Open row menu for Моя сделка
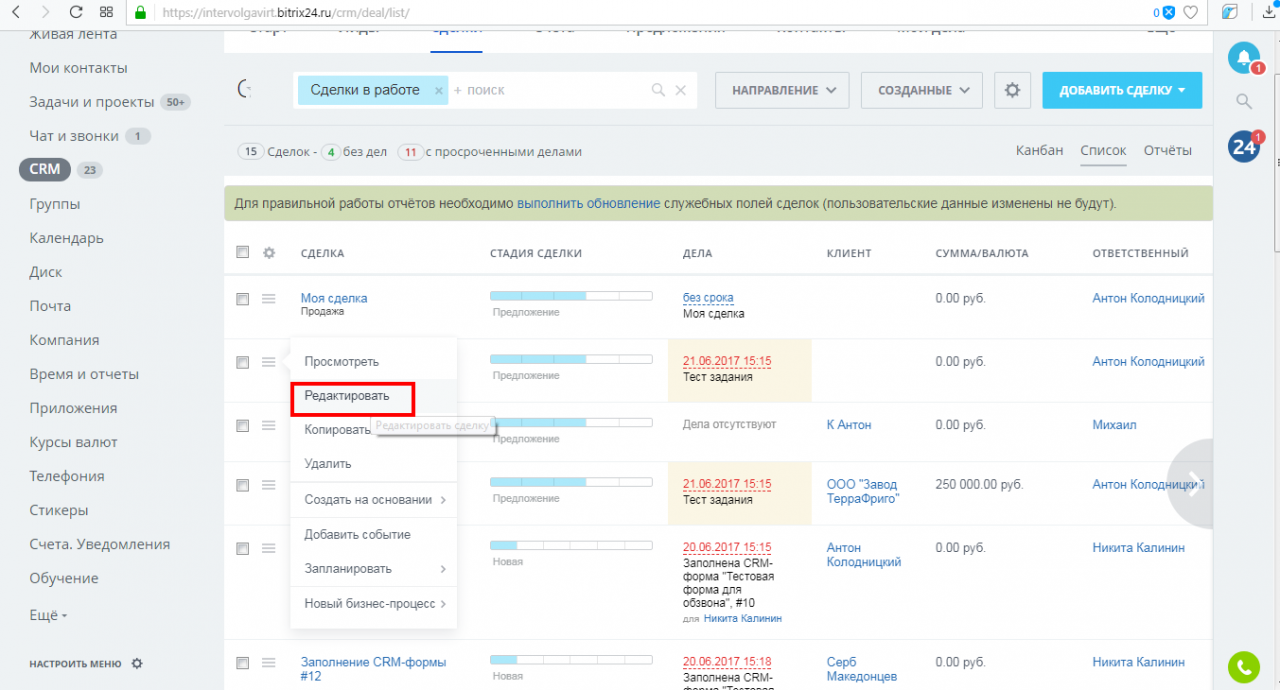Screen dimensions: 1280x690 (269, 298)
